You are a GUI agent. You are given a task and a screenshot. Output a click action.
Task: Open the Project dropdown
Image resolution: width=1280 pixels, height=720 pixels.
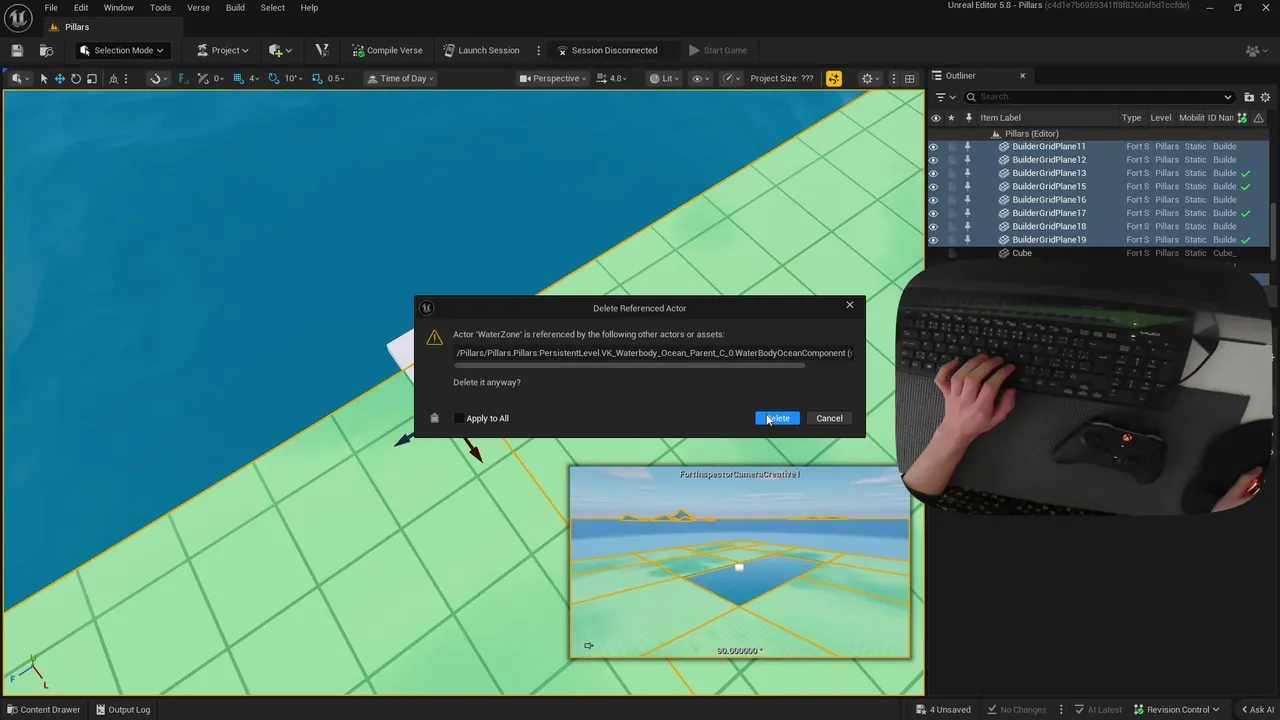(x=222, y=50)
